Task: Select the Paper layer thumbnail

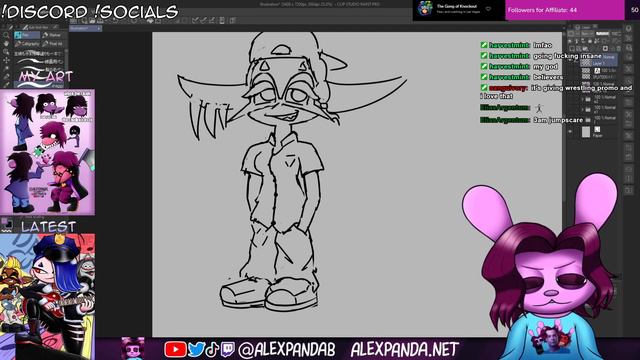Action: pos(586,132)
